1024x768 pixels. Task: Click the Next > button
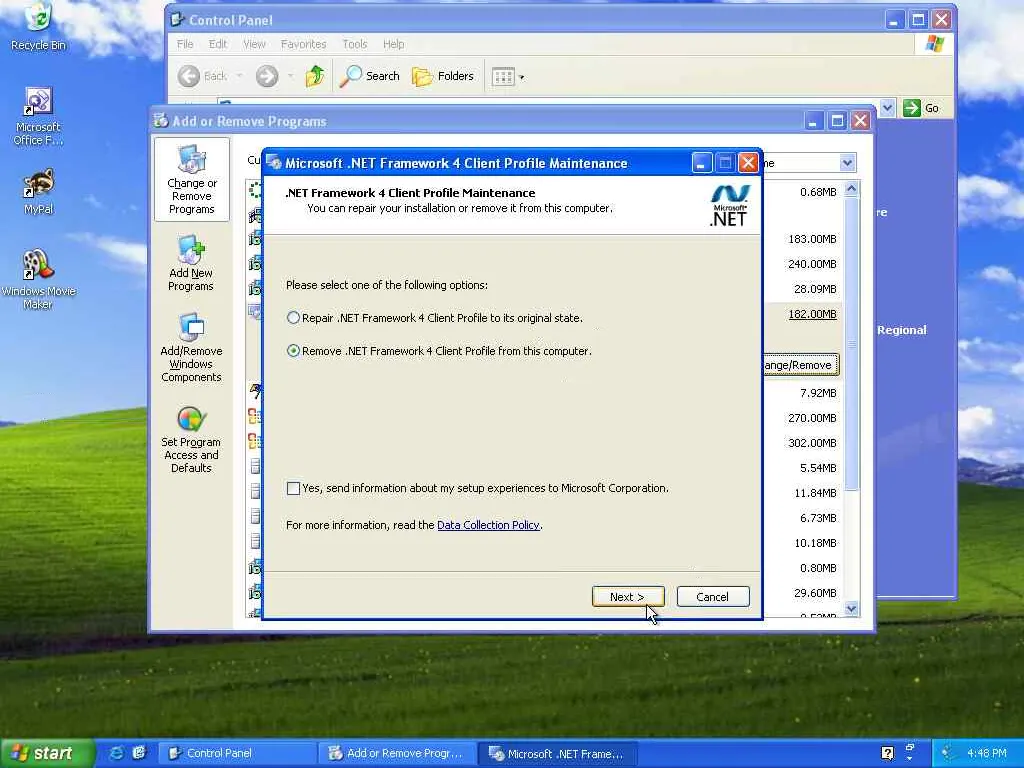[x=628, y=597]
